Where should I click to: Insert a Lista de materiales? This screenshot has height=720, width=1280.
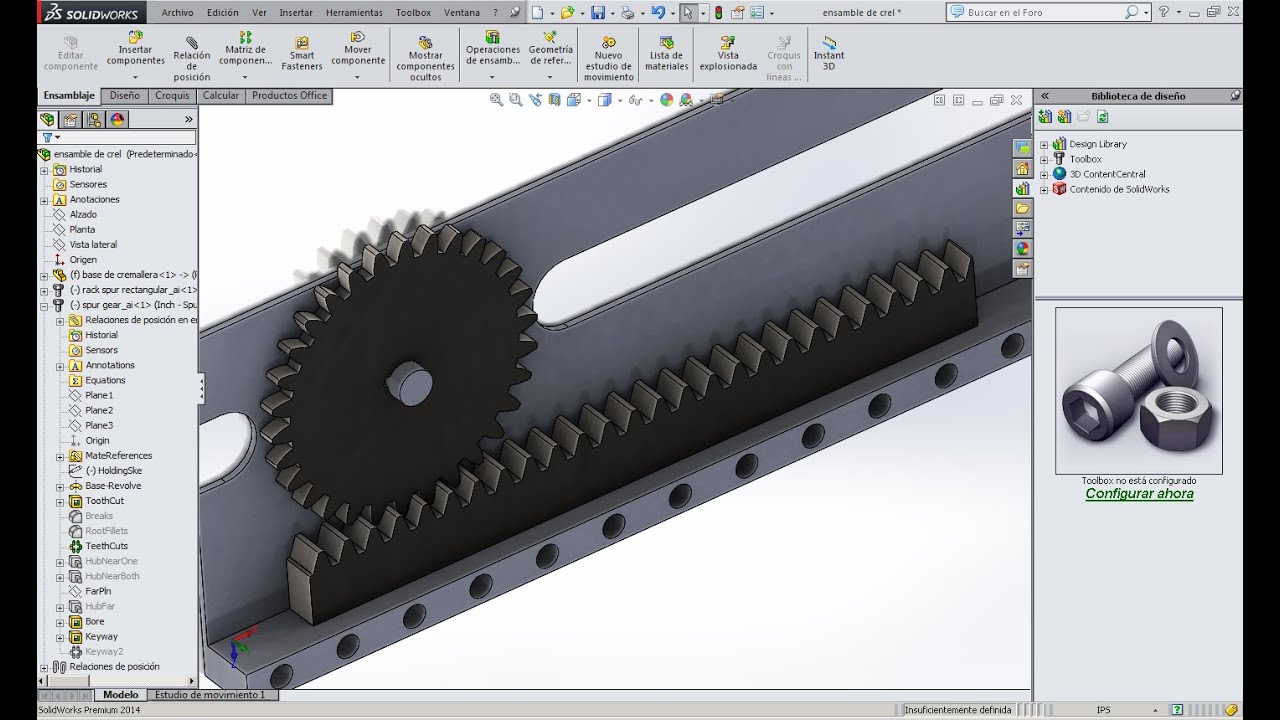666,54
